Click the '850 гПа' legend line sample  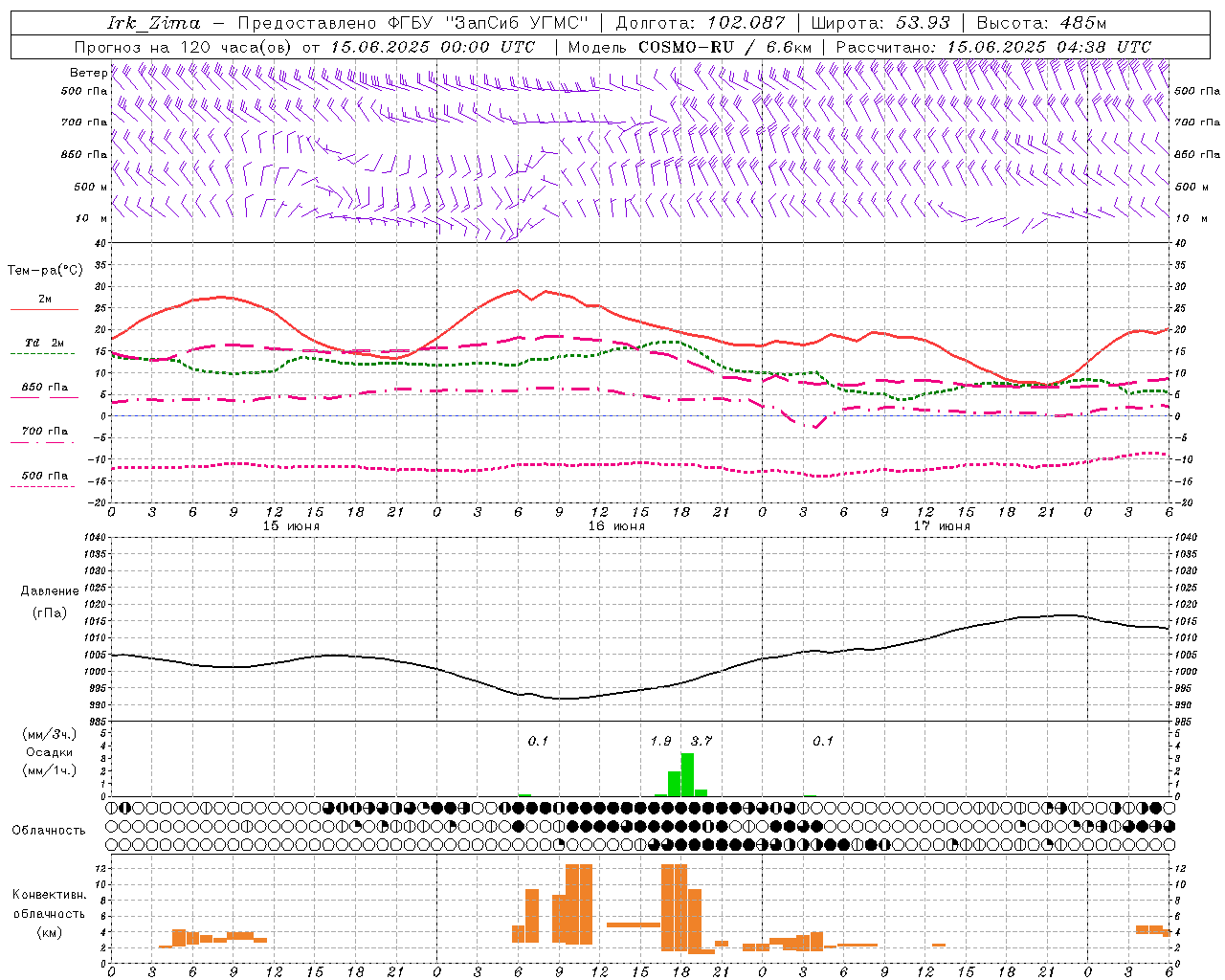pos(44,398)
